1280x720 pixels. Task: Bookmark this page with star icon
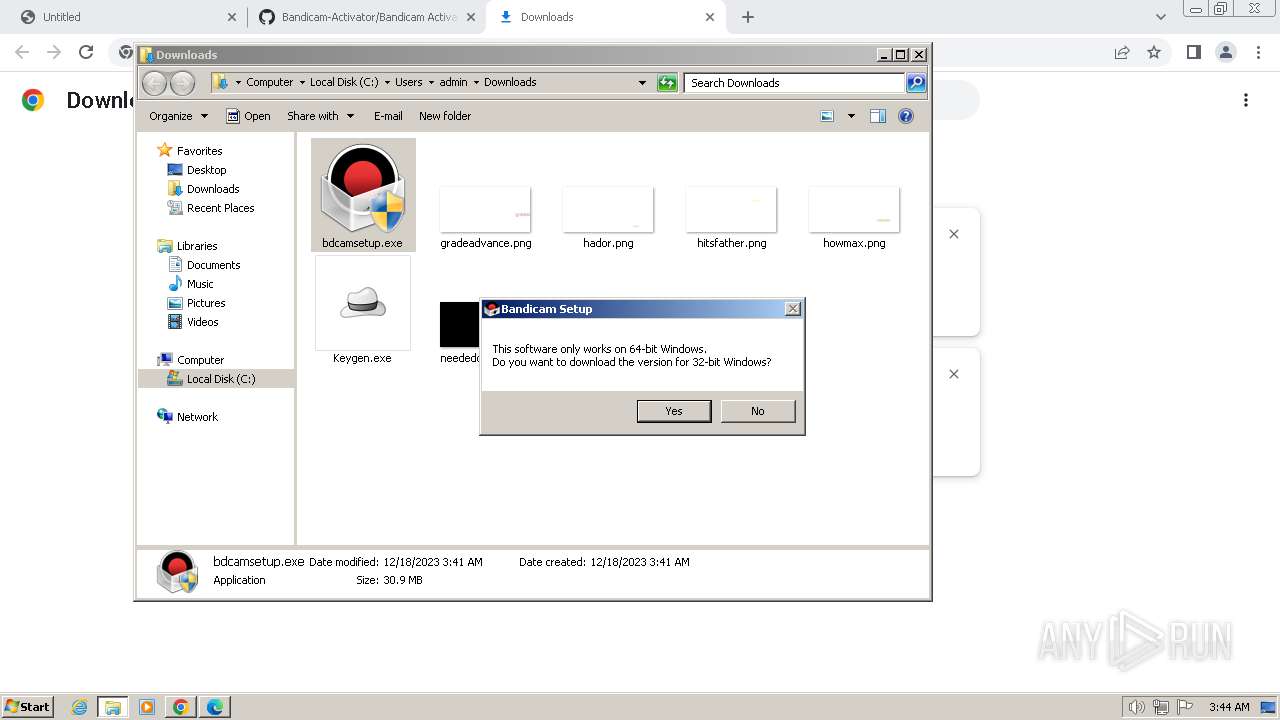tap(1154, 52)
